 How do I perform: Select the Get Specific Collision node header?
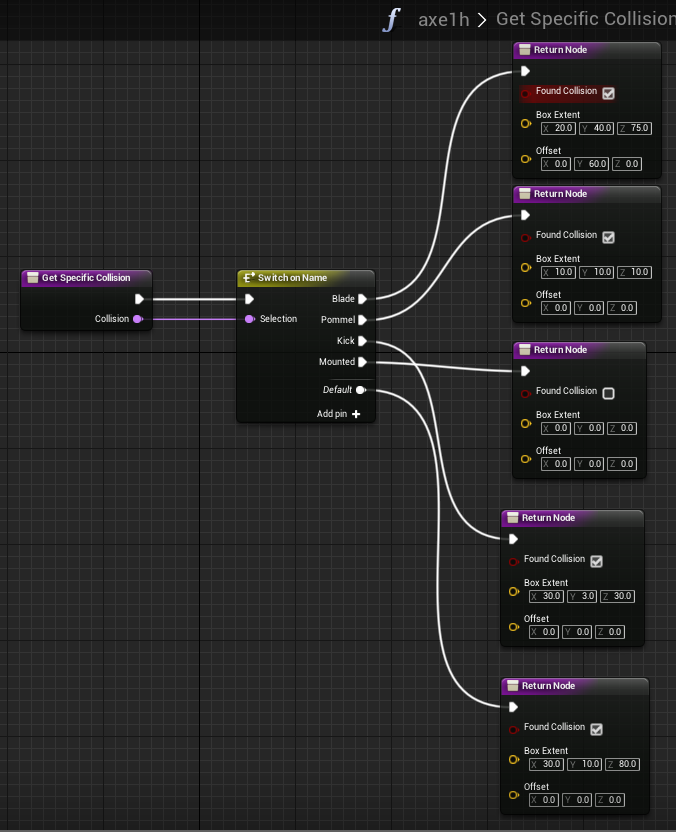pos(86,277)
